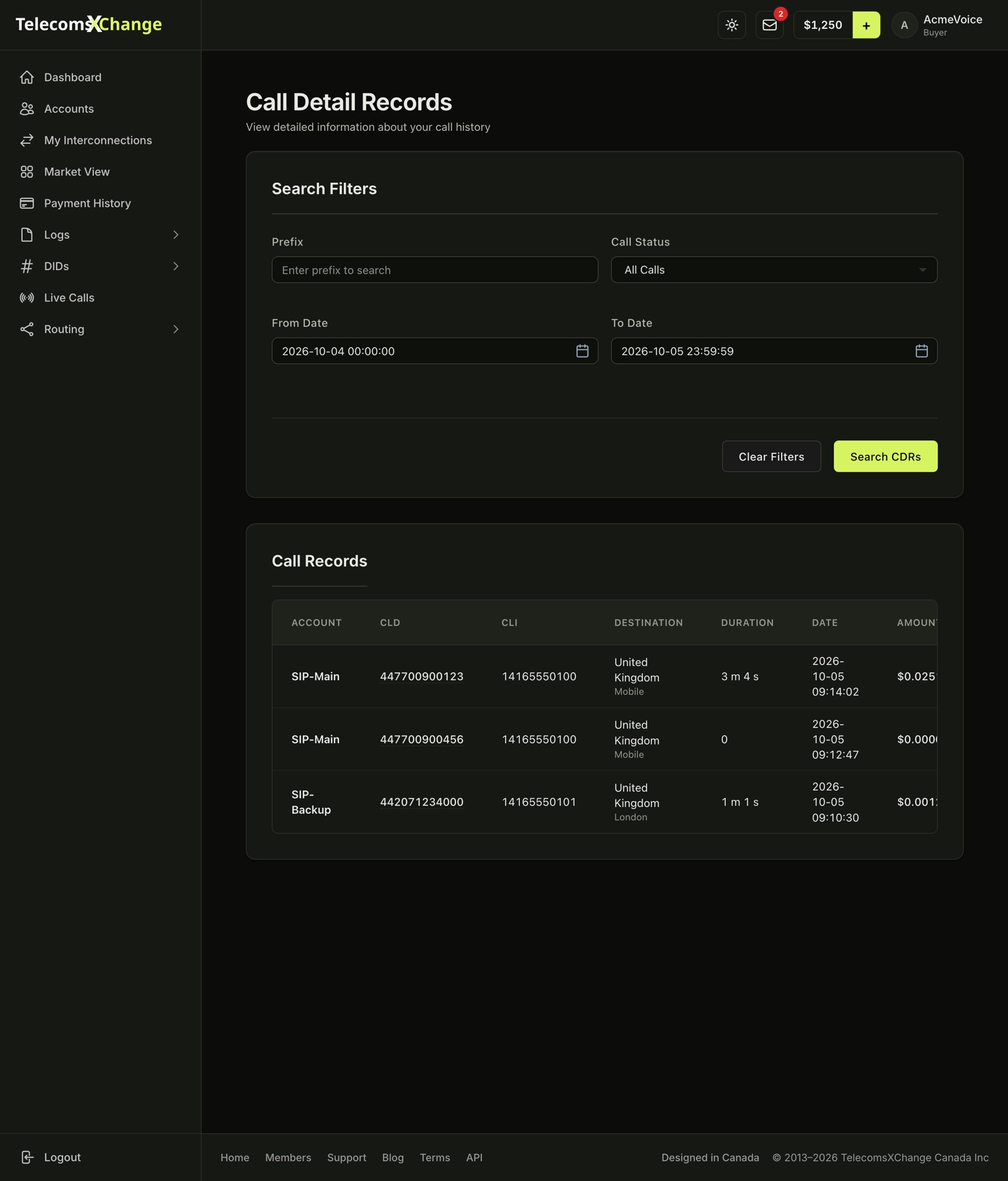Click the Payment History card icon
Image resolution: width=1008 pixels, height=1181 pixels.
coord(26,203)
